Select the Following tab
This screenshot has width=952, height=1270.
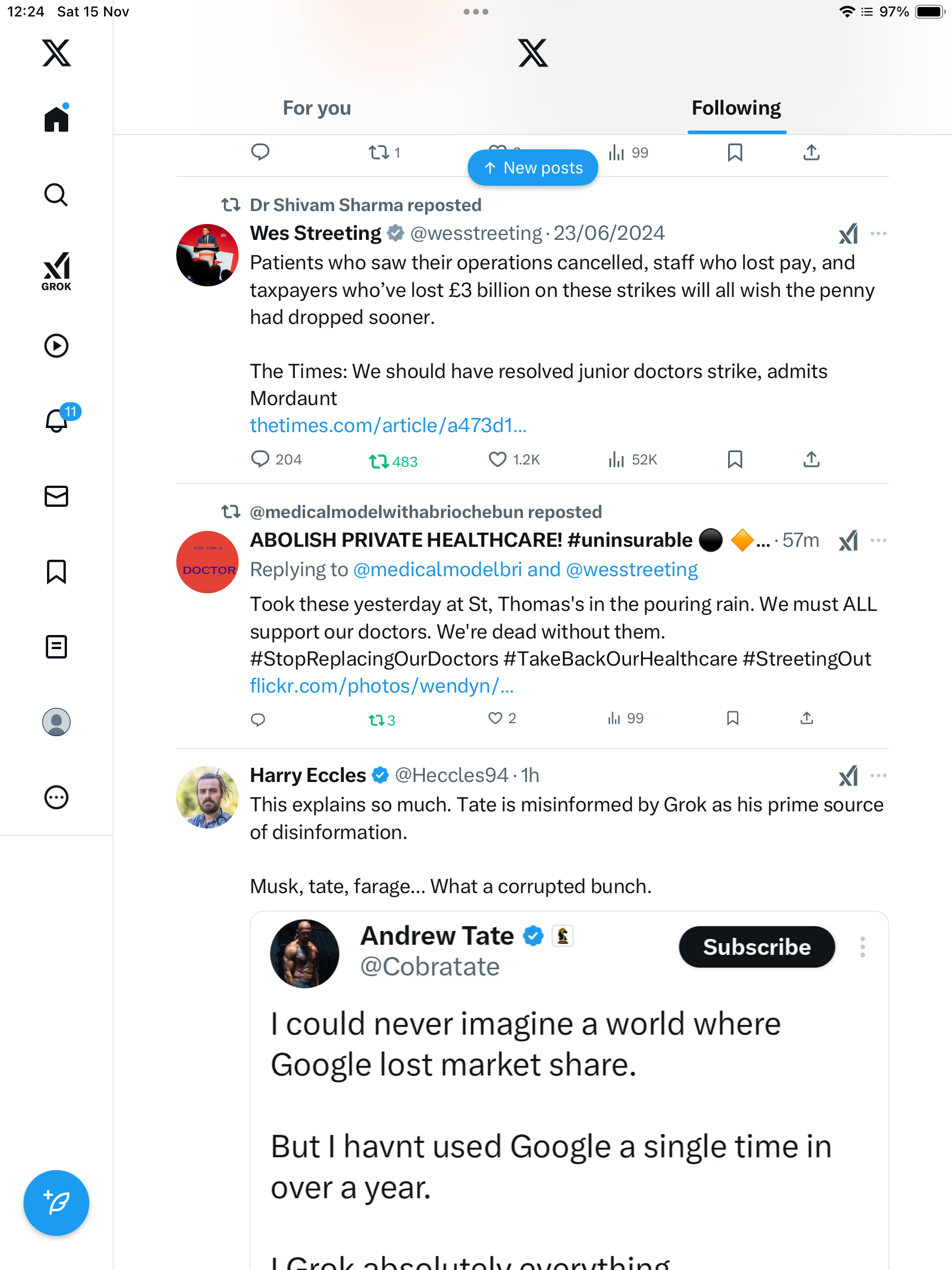(x=736, y=108)
